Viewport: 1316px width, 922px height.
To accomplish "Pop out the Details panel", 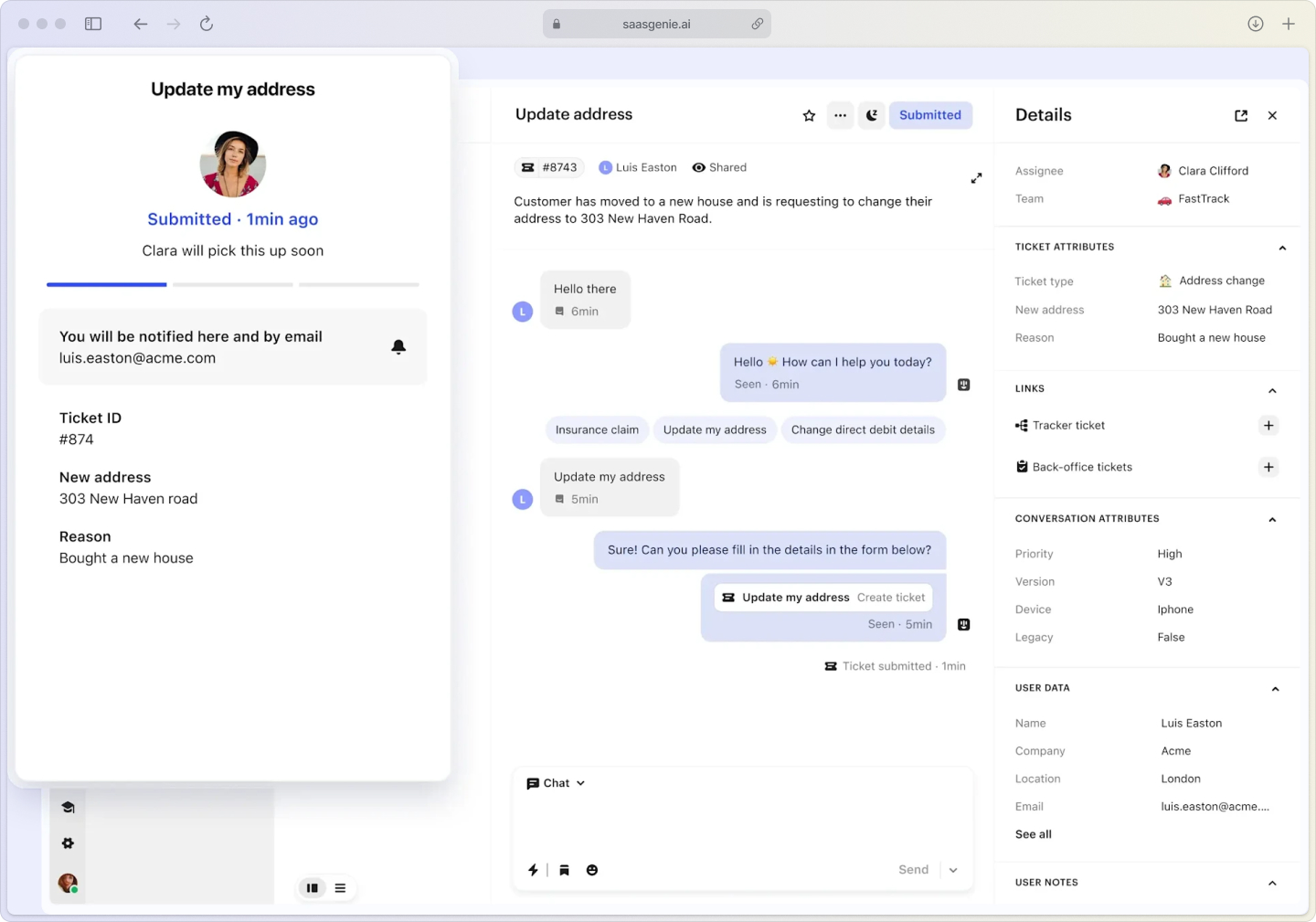I will coord(1240,115).
